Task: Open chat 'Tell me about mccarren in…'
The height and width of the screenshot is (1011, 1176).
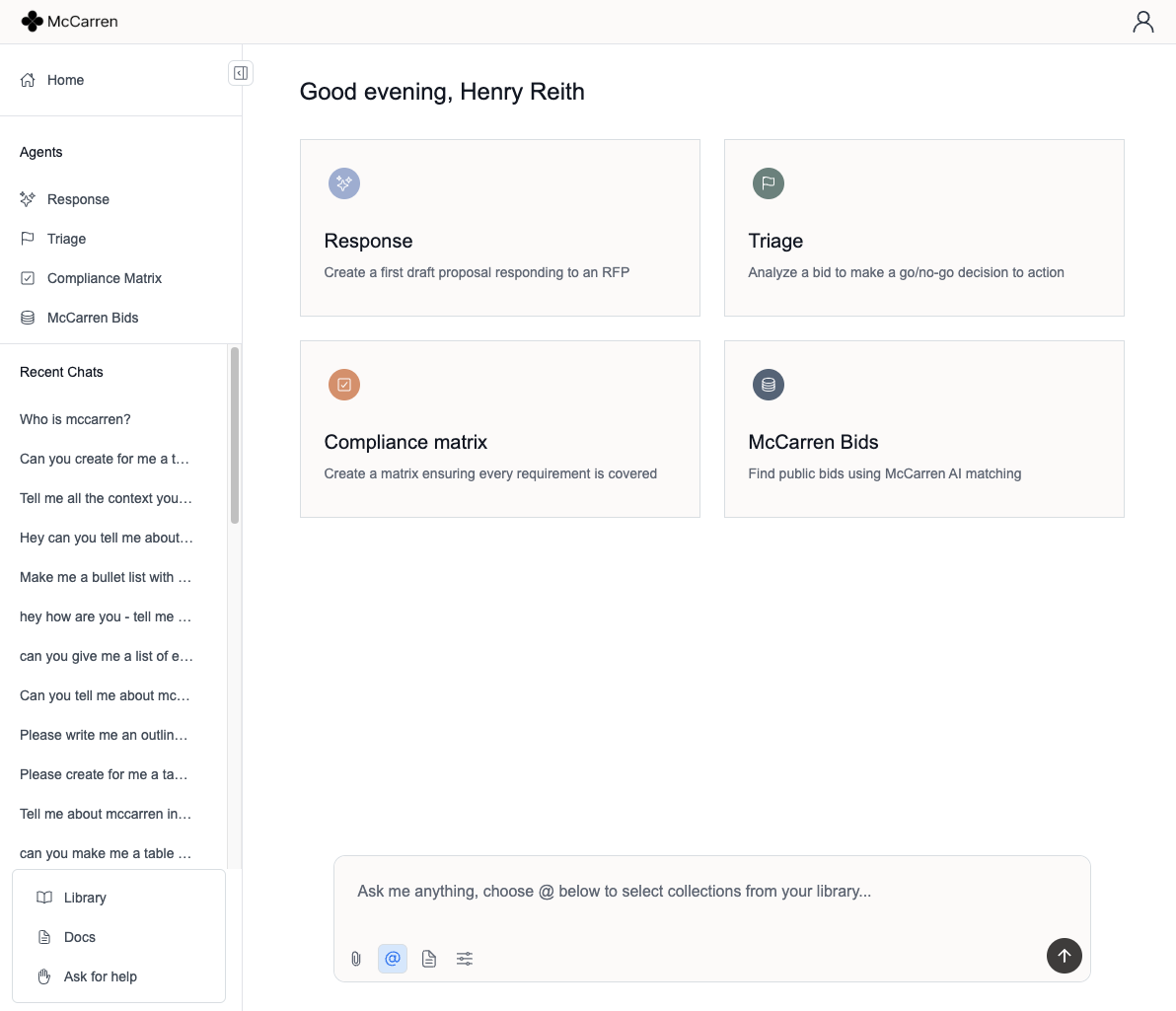Action: [106, 814]
